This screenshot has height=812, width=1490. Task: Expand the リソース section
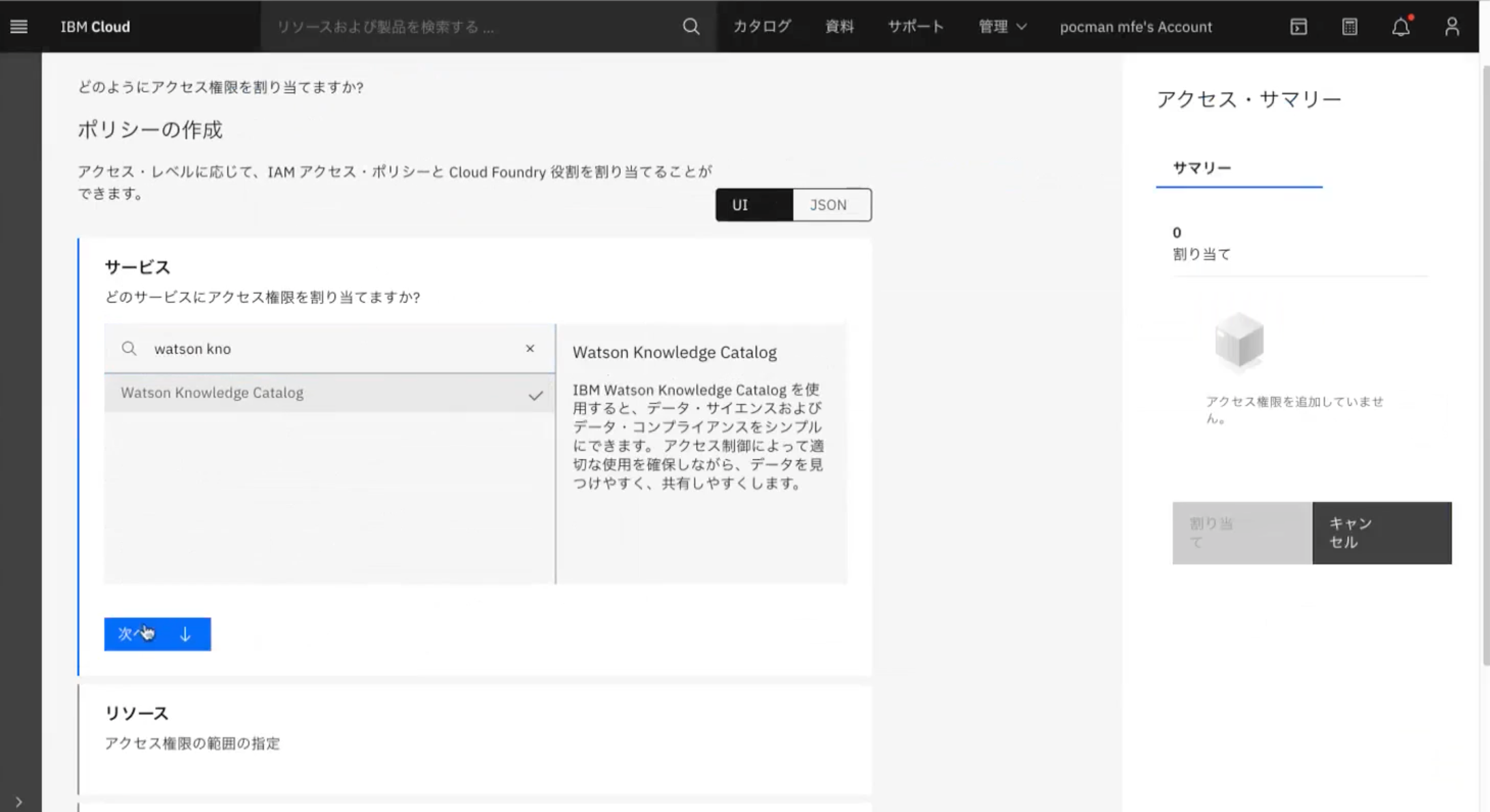[136, 713]
